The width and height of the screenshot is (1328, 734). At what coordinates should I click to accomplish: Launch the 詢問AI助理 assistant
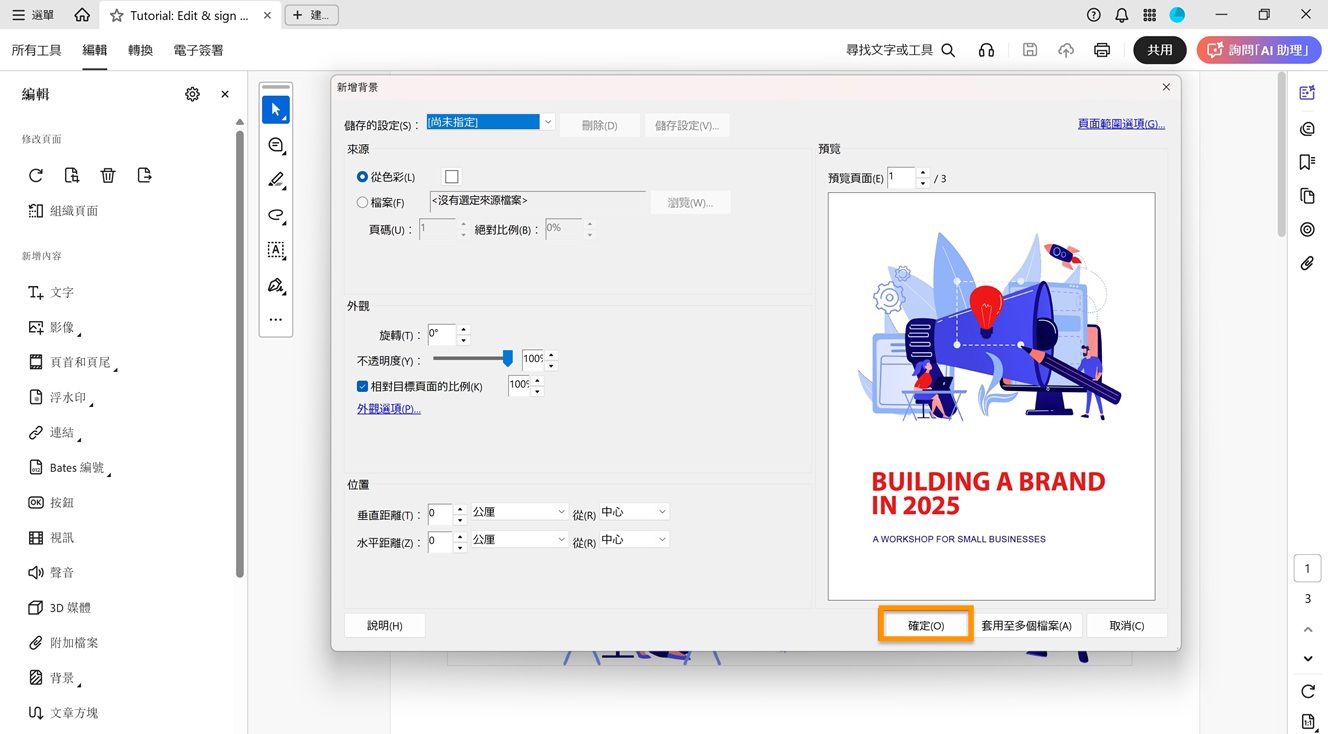[x=1258, y=49]
